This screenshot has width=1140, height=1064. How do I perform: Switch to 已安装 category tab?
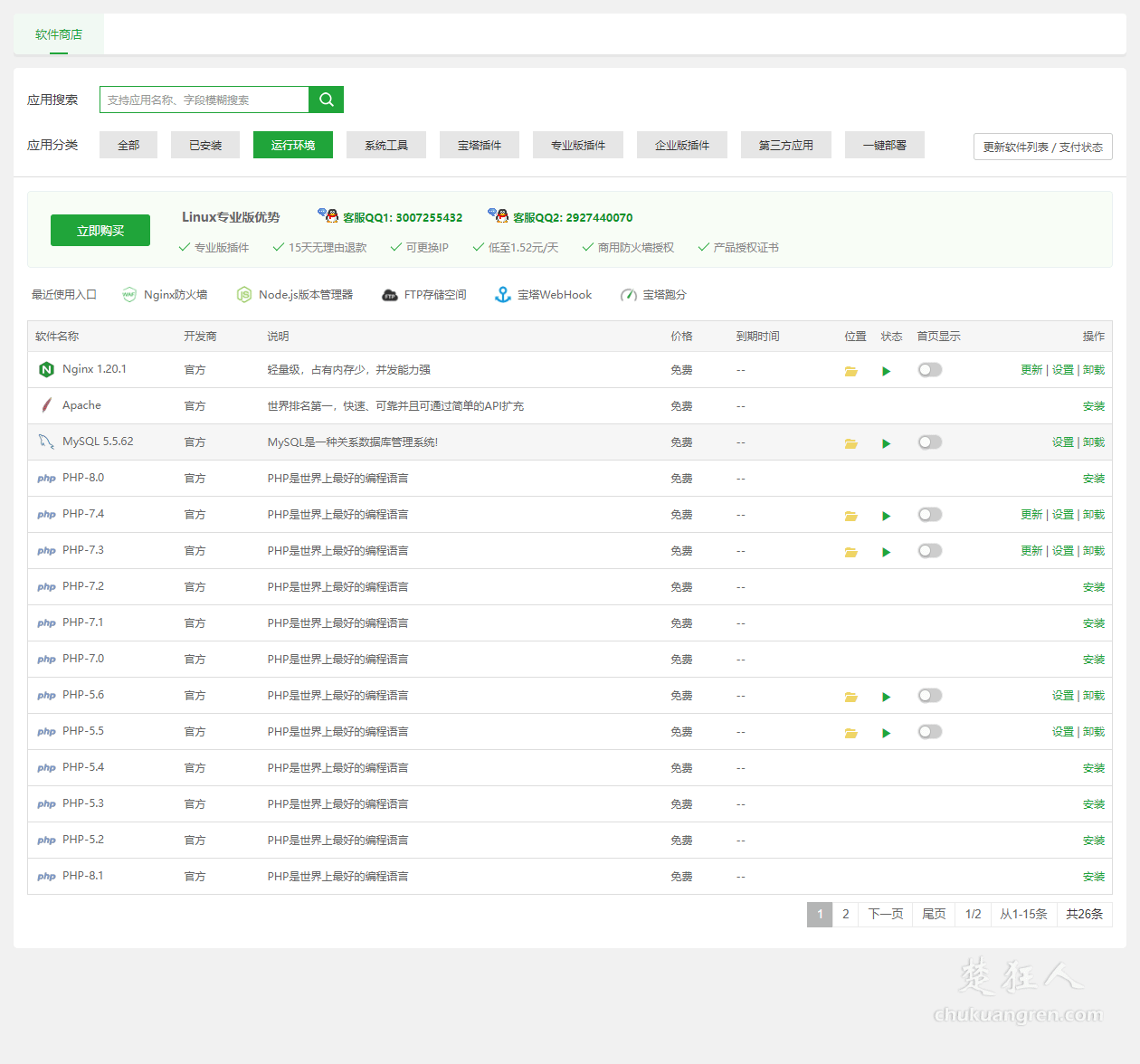point(205,145)
